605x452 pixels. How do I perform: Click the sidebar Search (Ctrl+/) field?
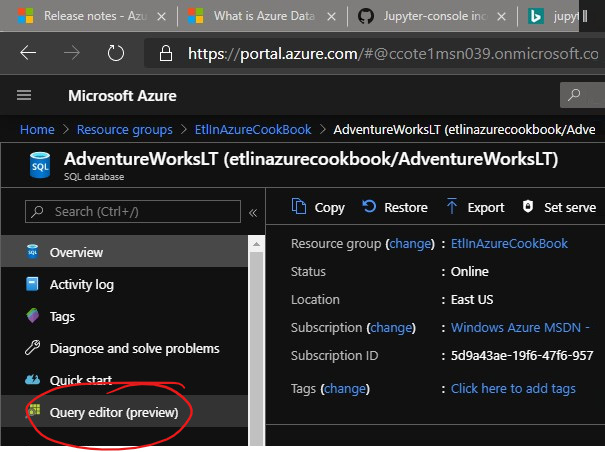tap(133, 212)
